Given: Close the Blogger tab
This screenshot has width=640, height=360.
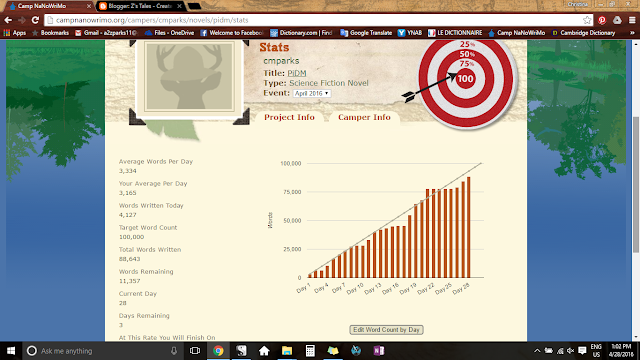Looking at the screenshot, I should [179, 6].
